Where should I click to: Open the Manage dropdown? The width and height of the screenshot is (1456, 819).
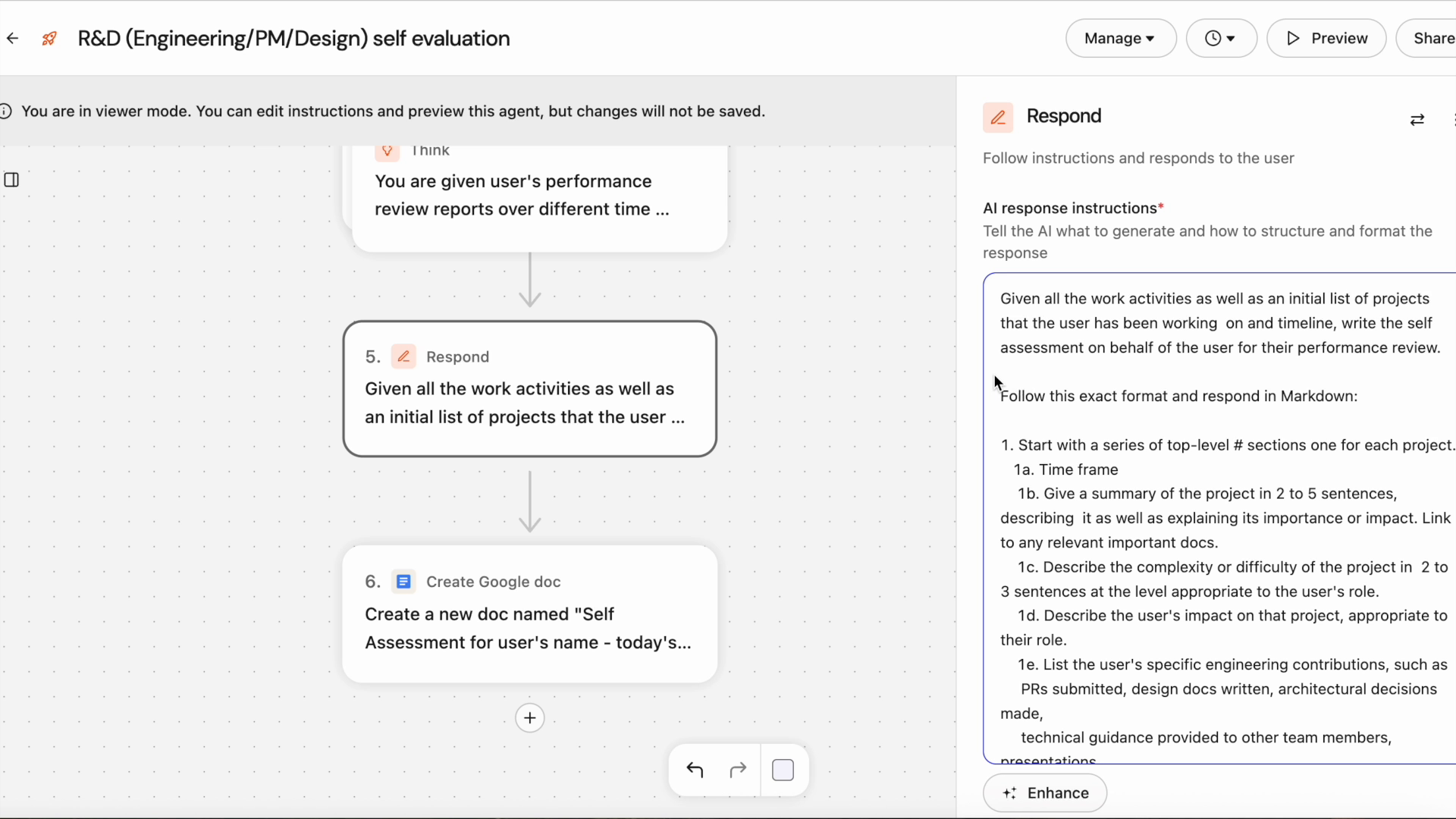tap(1120, 39)
